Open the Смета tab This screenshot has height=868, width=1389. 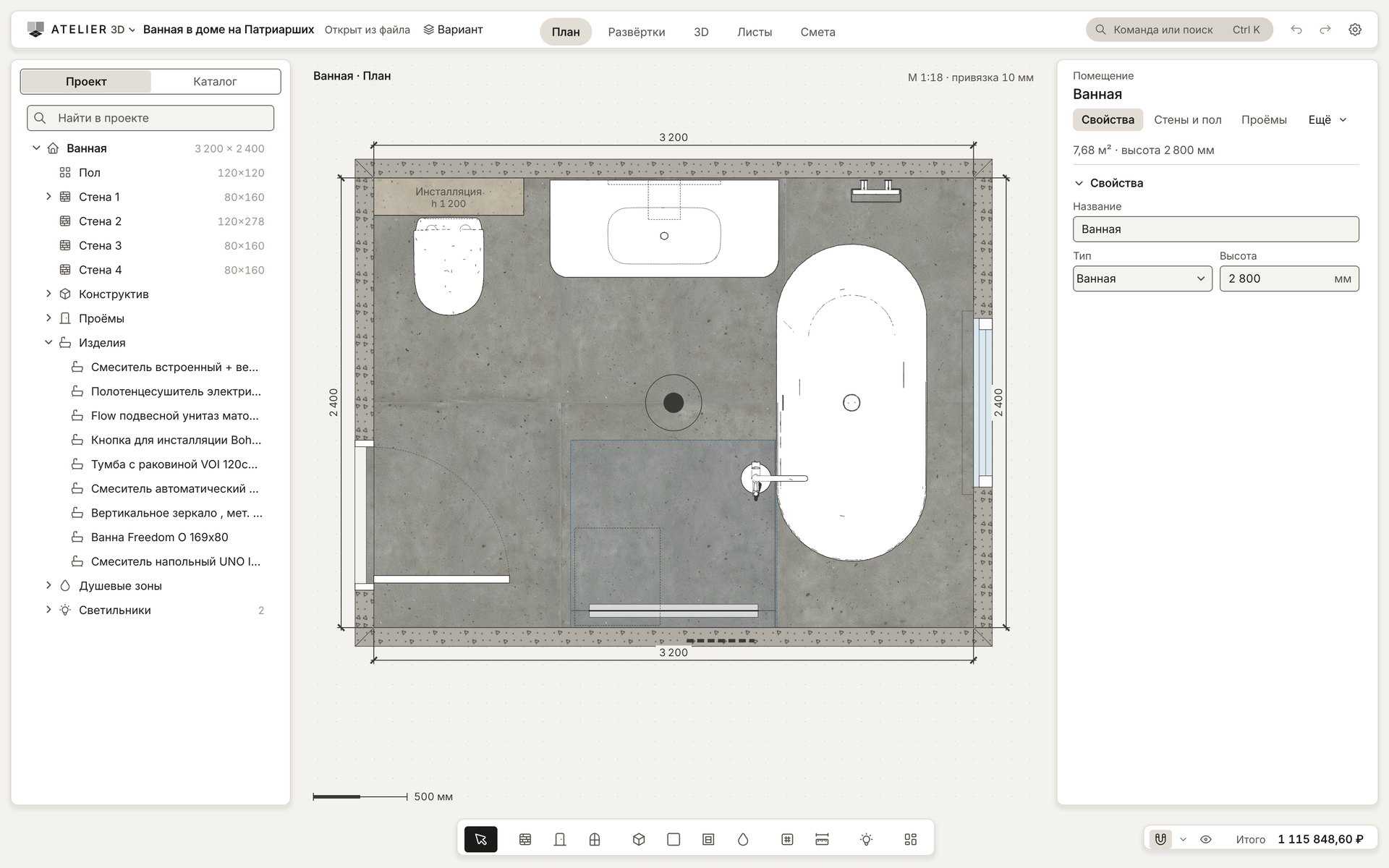click(x=818, y=32)
